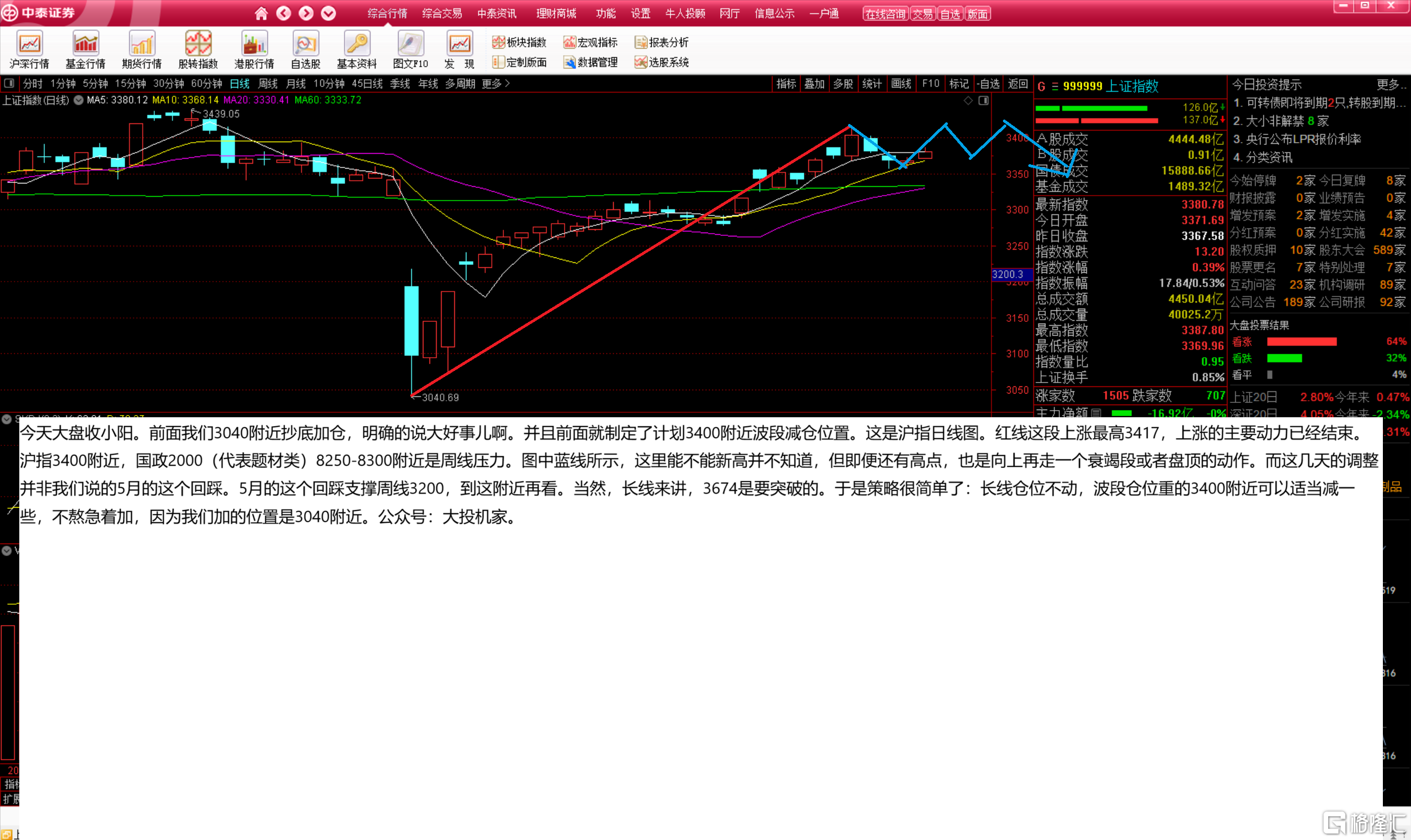Image resolution: width=1411 pixels, height=840 pixels.
Task: Open 宏观指标 macro indicators
Action: tap(591, 42)
